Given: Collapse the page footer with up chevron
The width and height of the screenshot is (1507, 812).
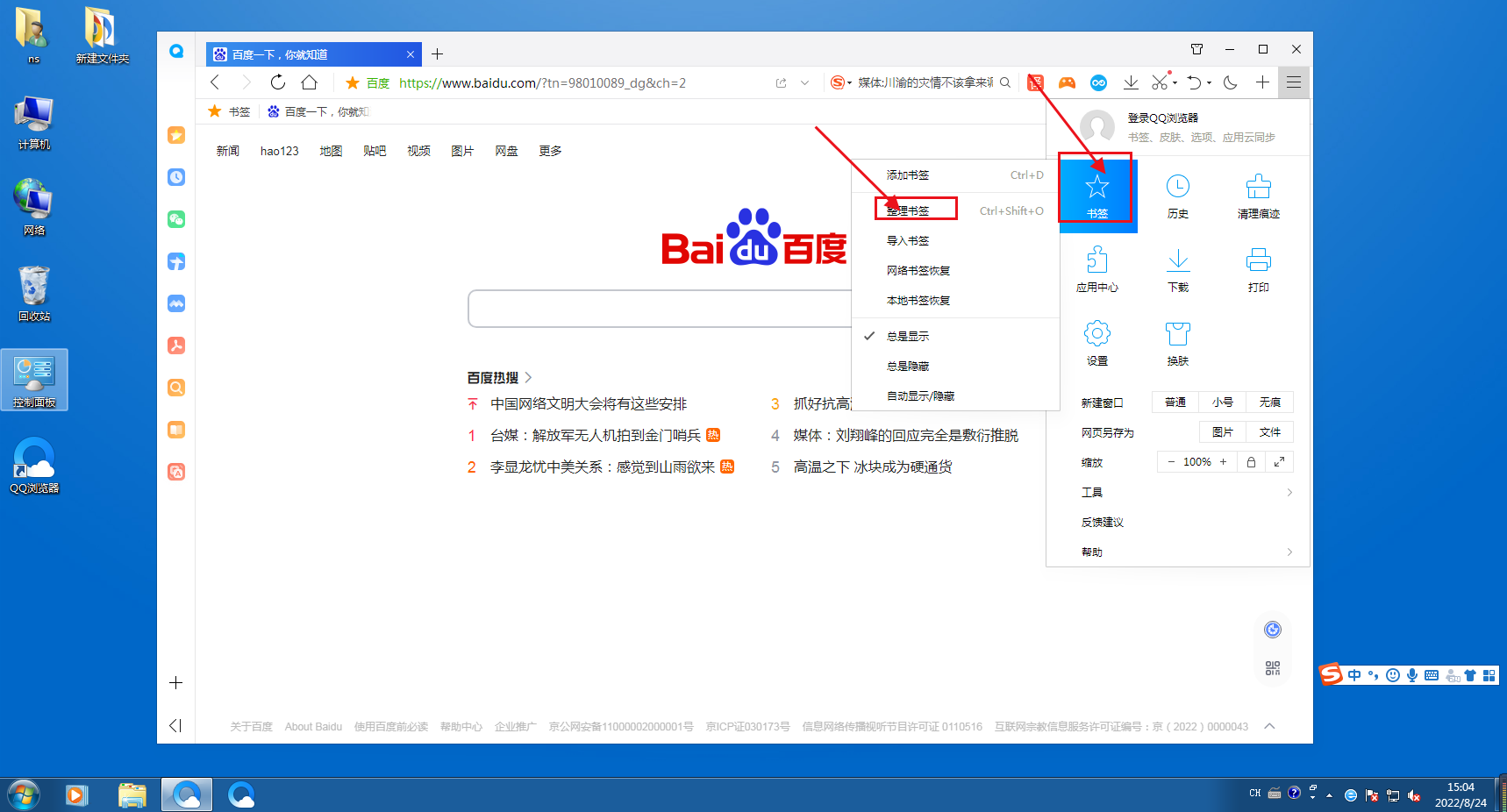Looking at the screenshot, I should coord(1269,726).
